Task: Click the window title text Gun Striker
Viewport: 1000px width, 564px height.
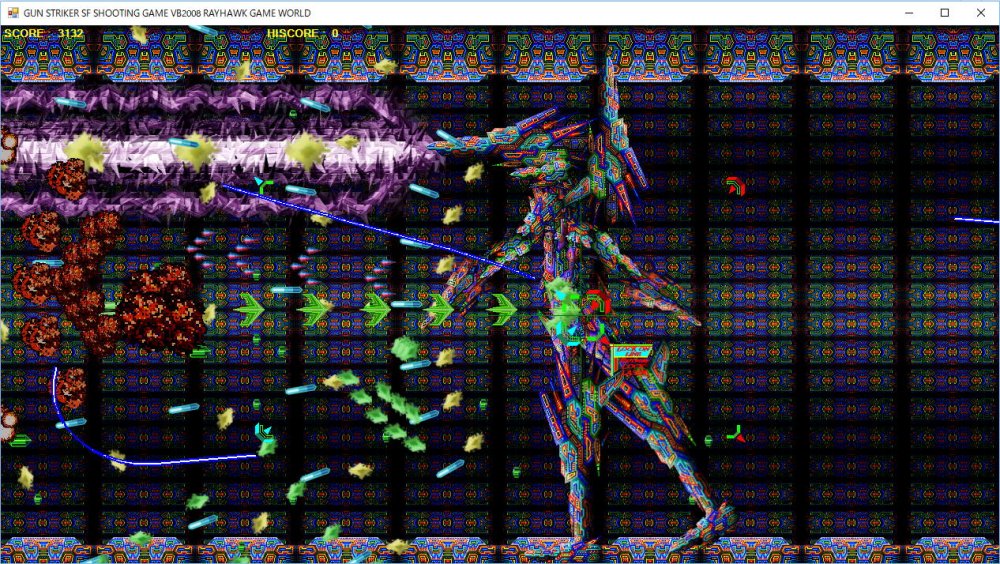Action: coord(167,13)
